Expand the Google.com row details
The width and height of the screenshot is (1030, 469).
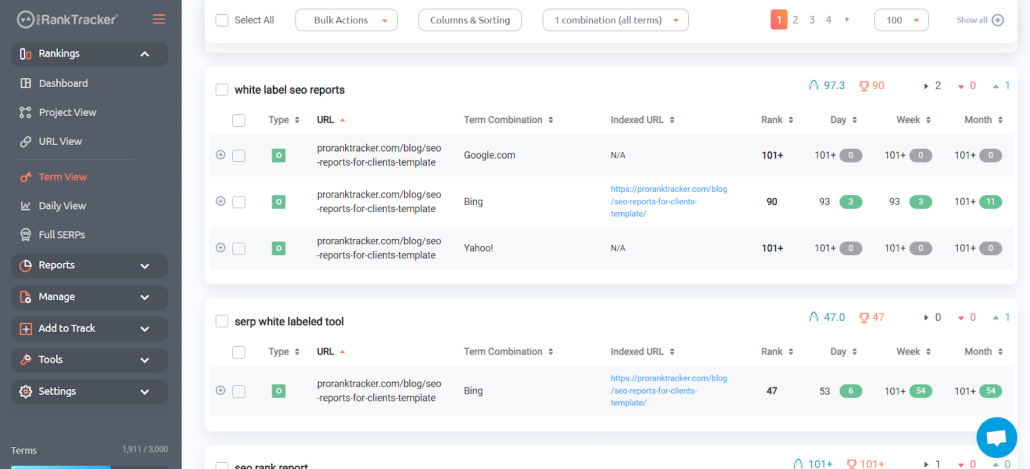[x=221, y=155]
